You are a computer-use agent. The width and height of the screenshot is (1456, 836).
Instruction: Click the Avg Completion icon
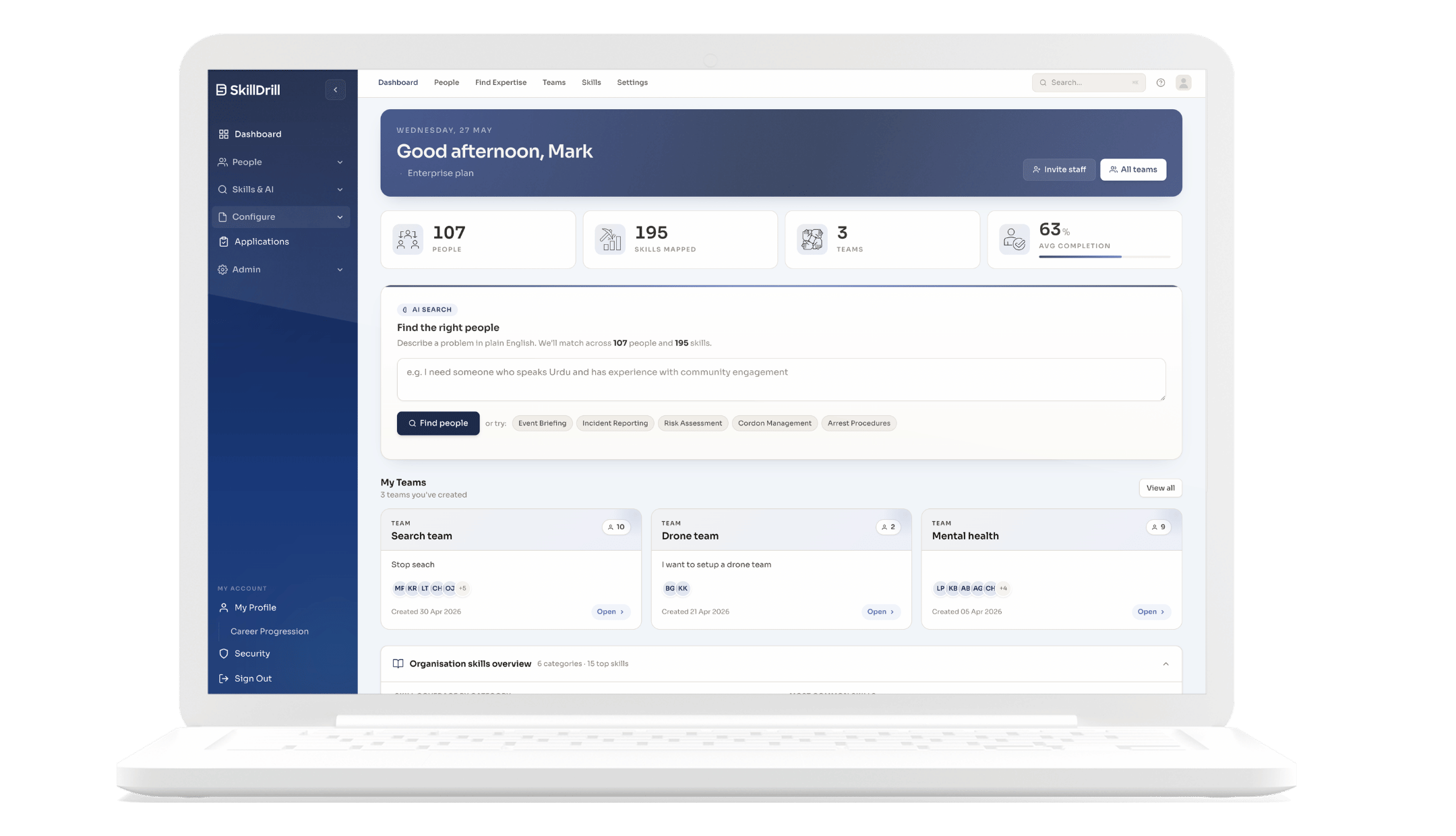point(1014,239)
